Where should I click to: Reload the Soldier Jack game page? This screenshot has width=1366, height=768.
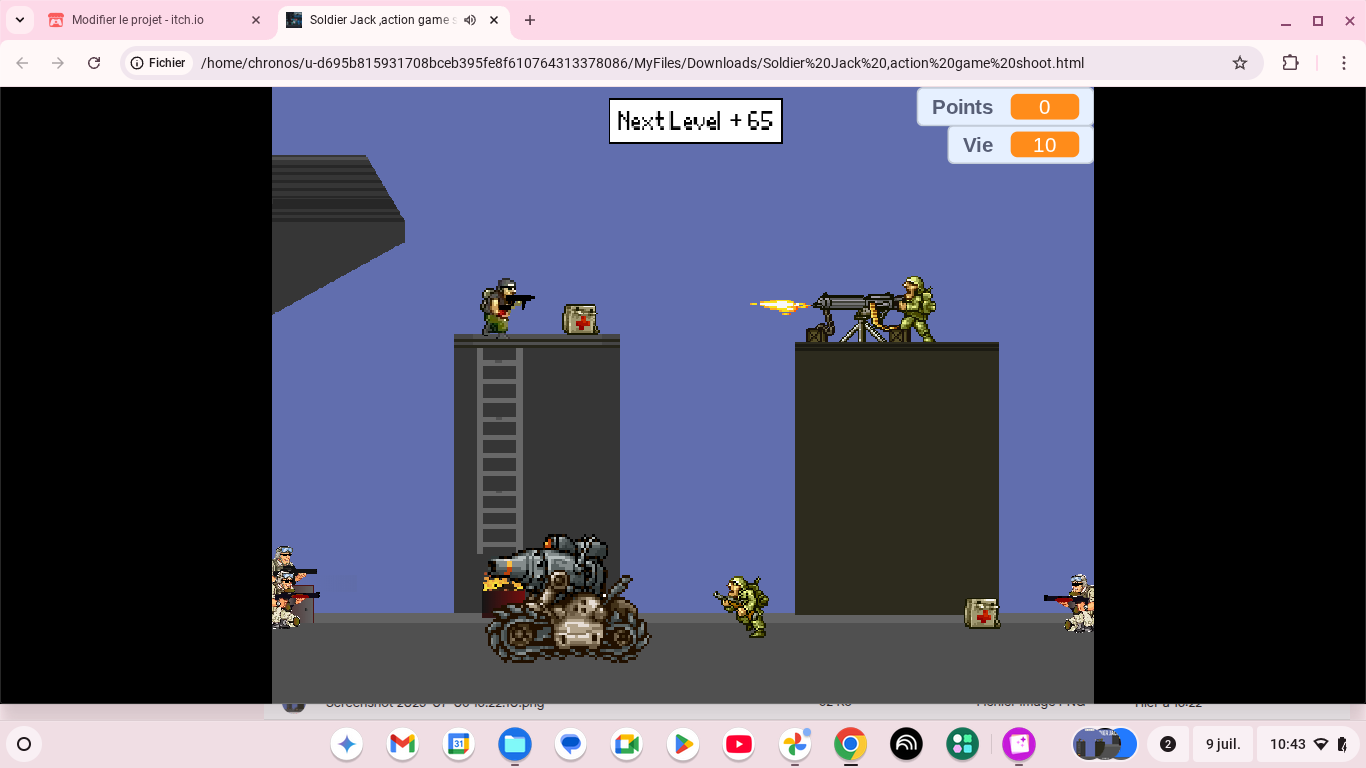point(94,63)
